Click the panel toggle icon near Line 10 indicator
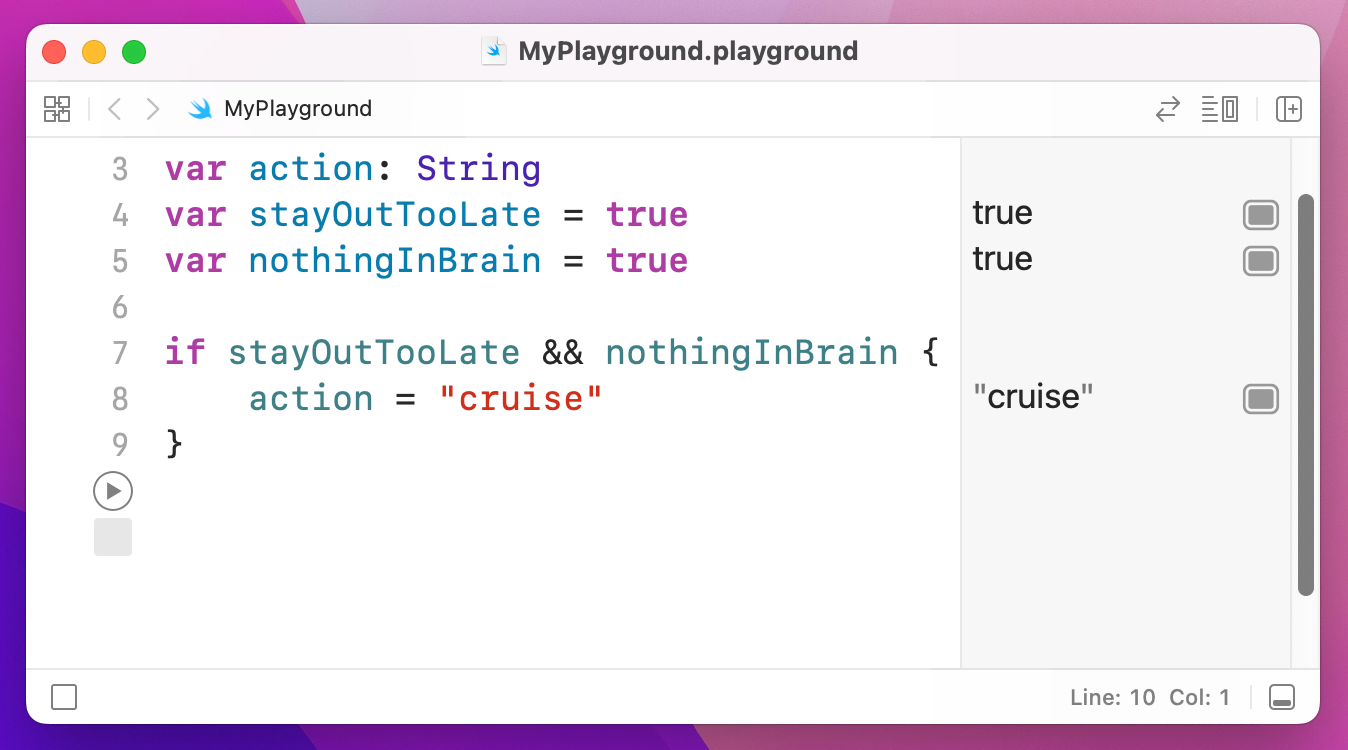Viewport: 1348px width, 750px height. tap(1281, 697)
